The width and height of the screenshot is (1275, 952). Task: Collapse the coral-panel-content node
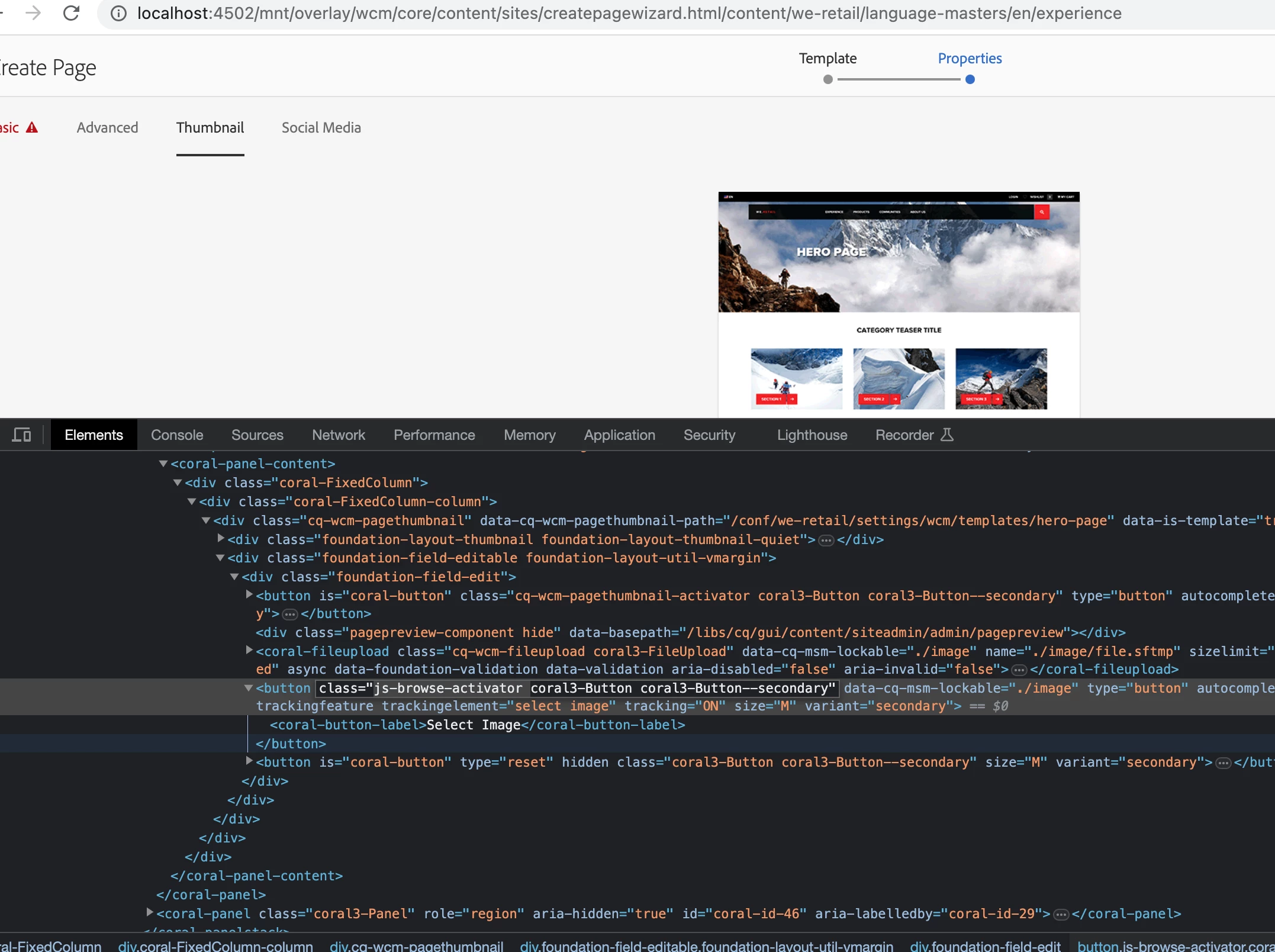(x=163, y=464)
